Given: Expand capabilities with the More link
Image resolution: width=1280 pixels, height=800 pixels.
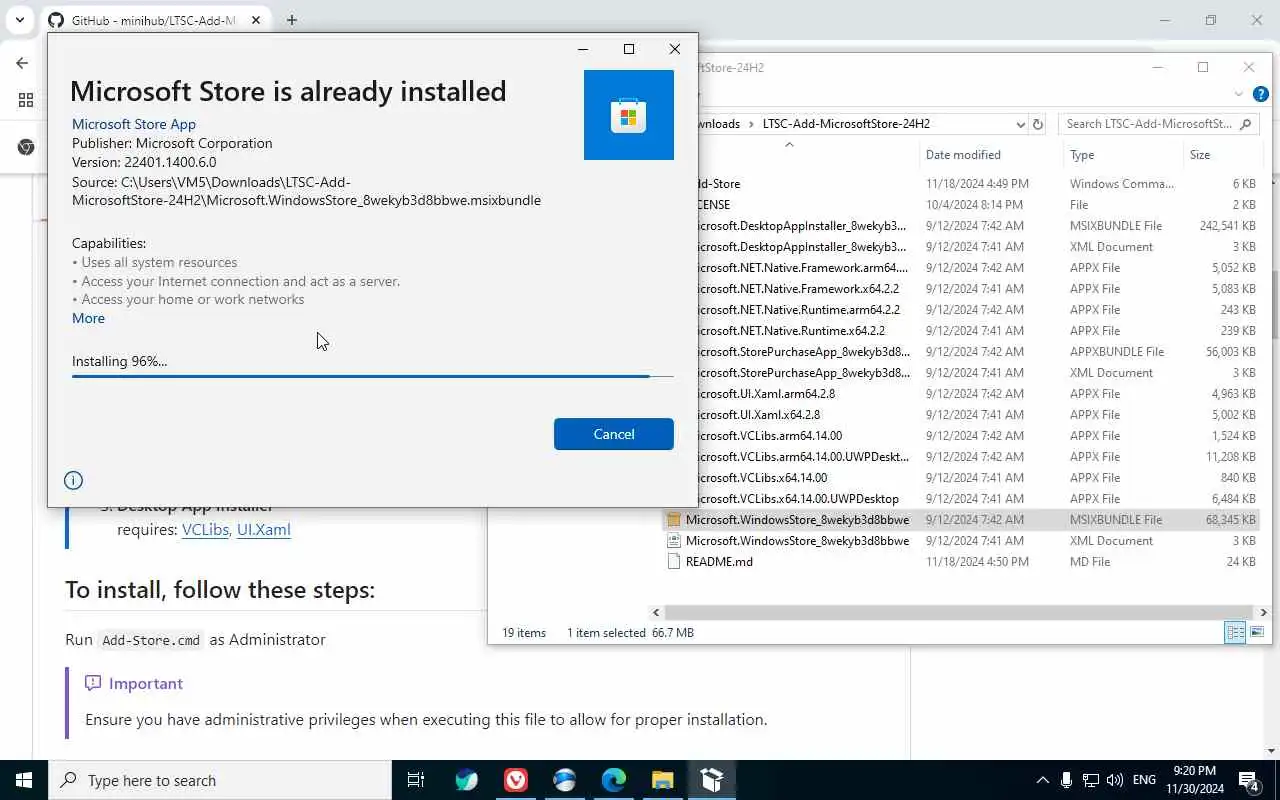Looking at the screenshot, I should 88,318.
